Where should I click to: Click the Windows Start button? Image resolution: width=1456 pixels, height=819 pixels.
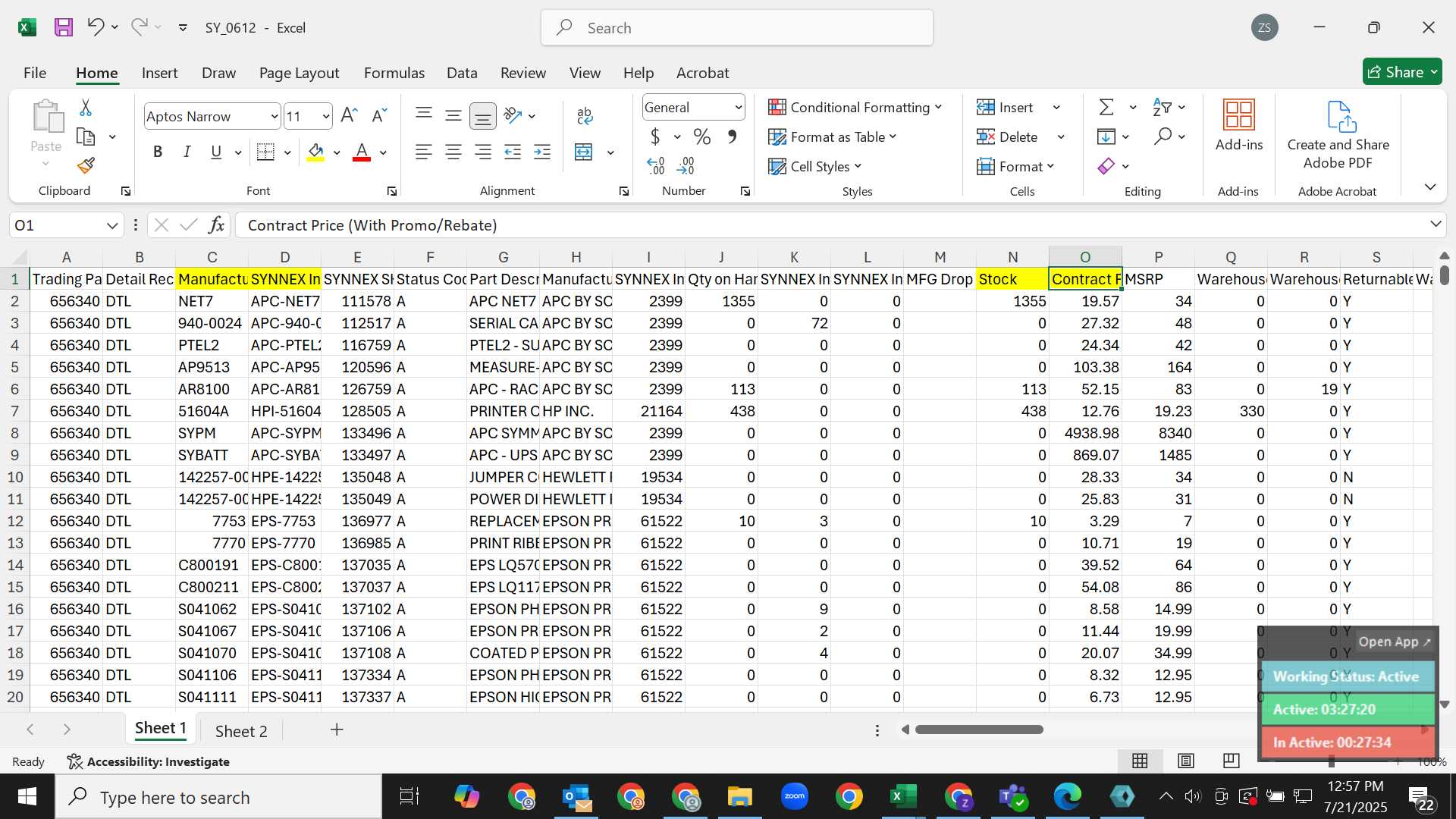coord(27,797)
